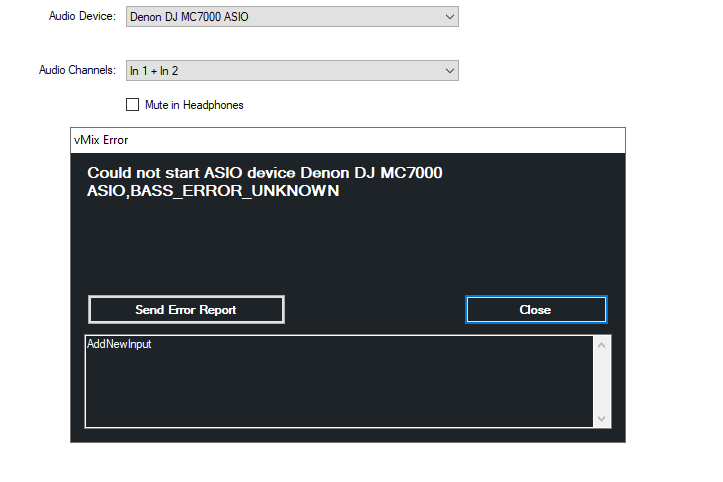This screenshot has width=723, height=482.
Task: Close the vMix Error dialog
Action: pos(536,309)
